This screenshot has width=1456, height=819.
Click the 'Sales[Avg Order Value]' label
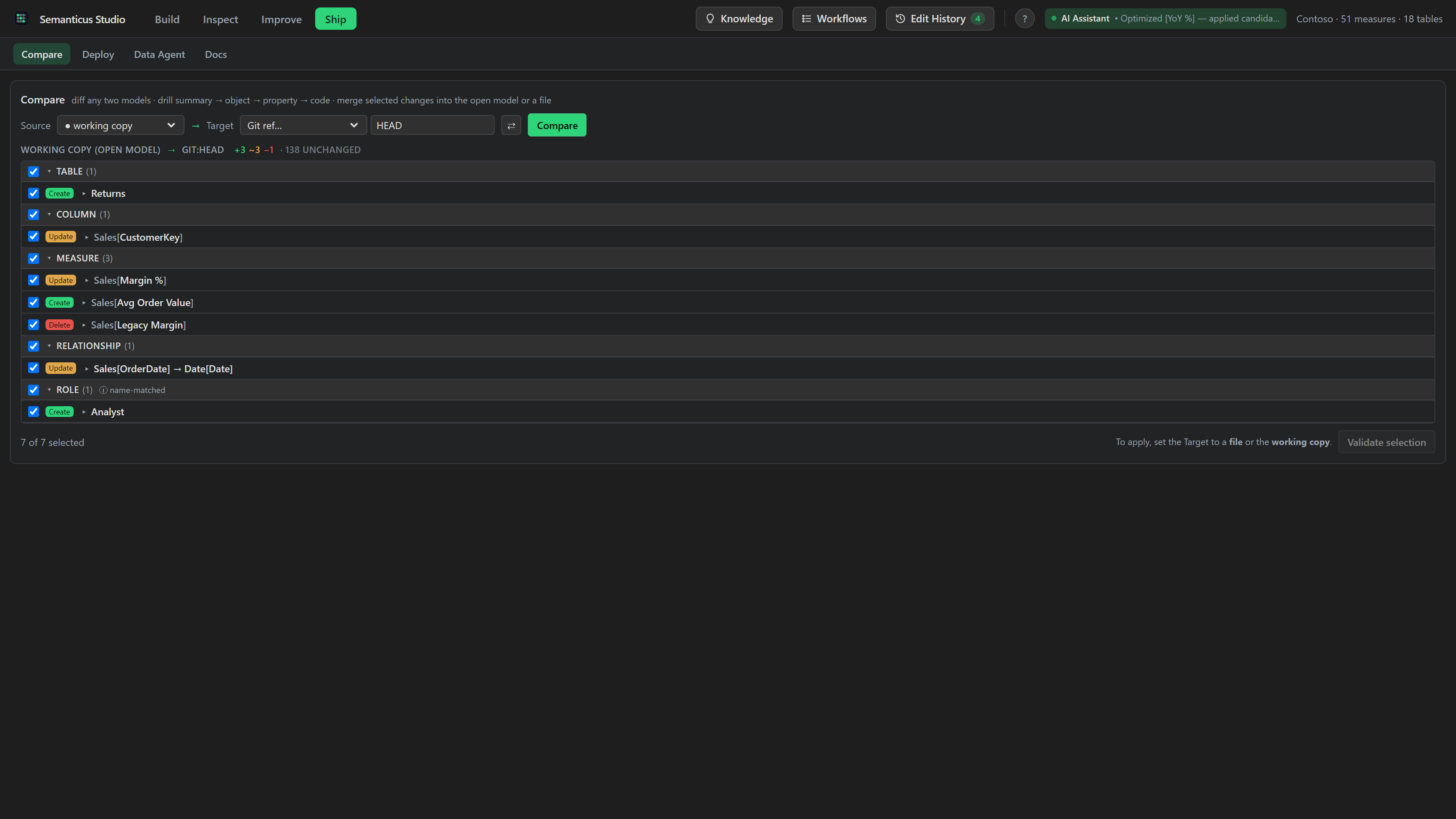coord(142,303)
